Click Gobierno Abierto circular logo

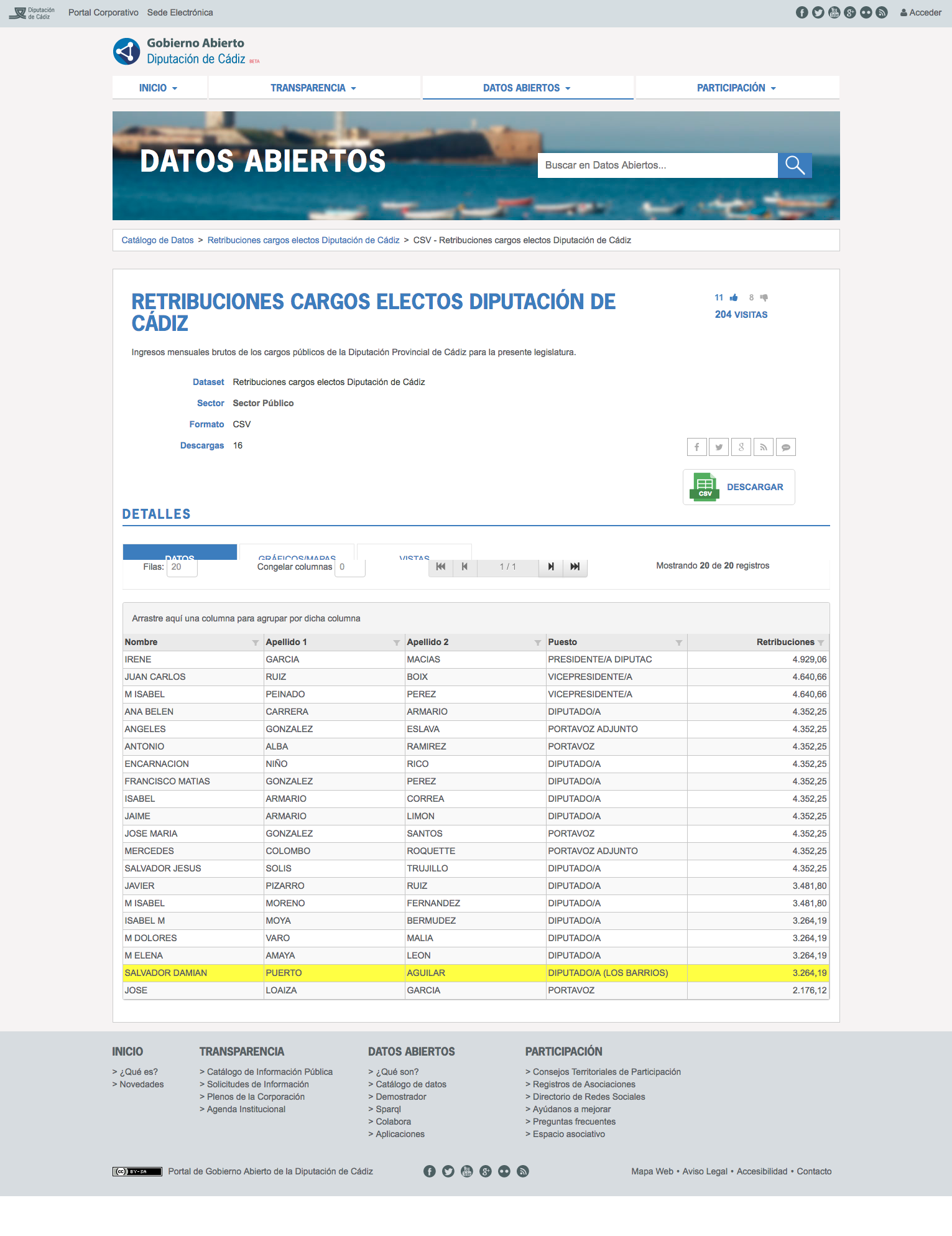pos(127,52)
